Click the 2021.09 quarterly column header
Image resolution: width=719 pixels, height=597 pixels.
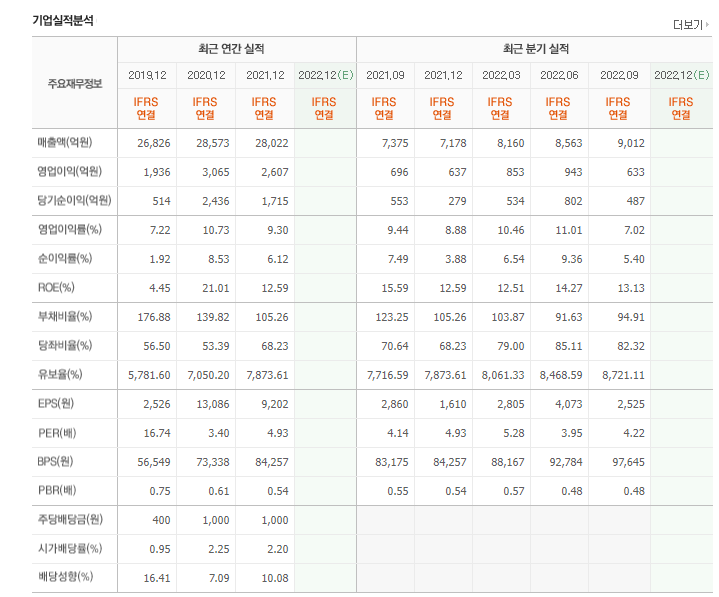pyautogui.click(x=385, y=75)
